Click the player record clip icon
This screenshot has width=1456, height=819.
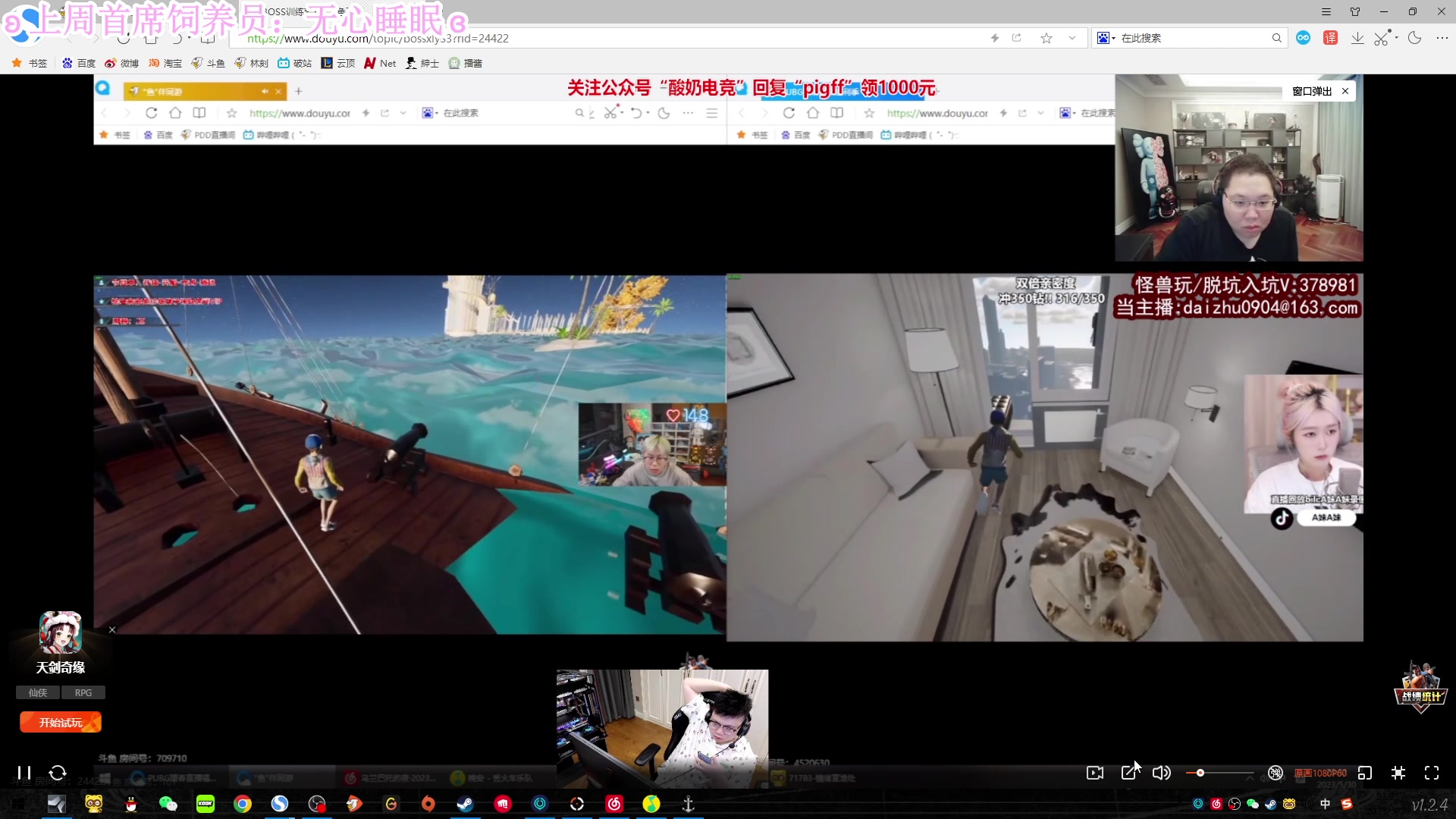click(x=1095, y=773)
